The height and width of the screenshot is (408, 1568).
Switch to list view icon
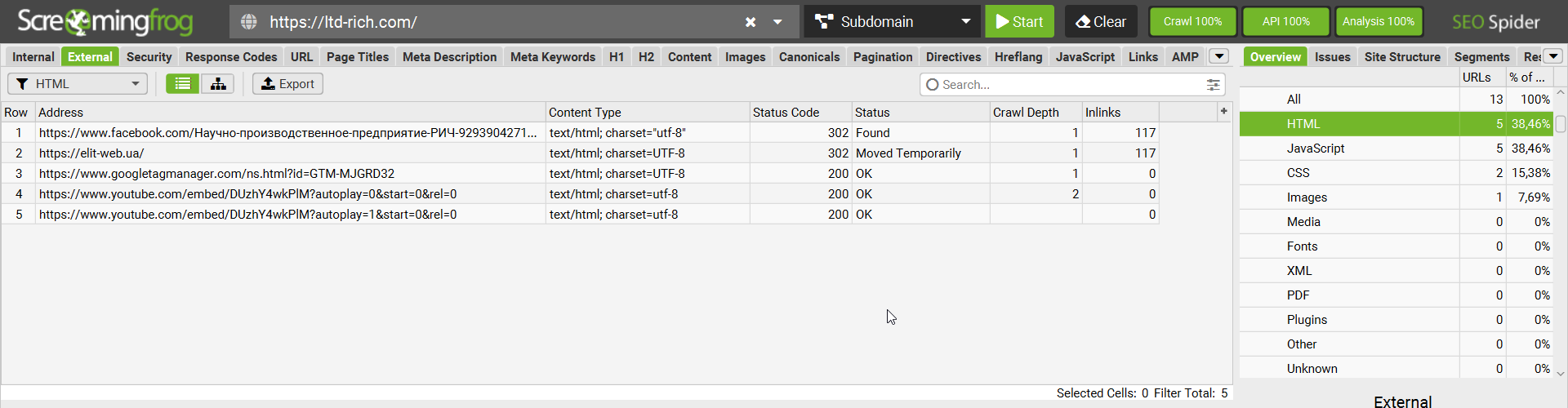point(183,83)
